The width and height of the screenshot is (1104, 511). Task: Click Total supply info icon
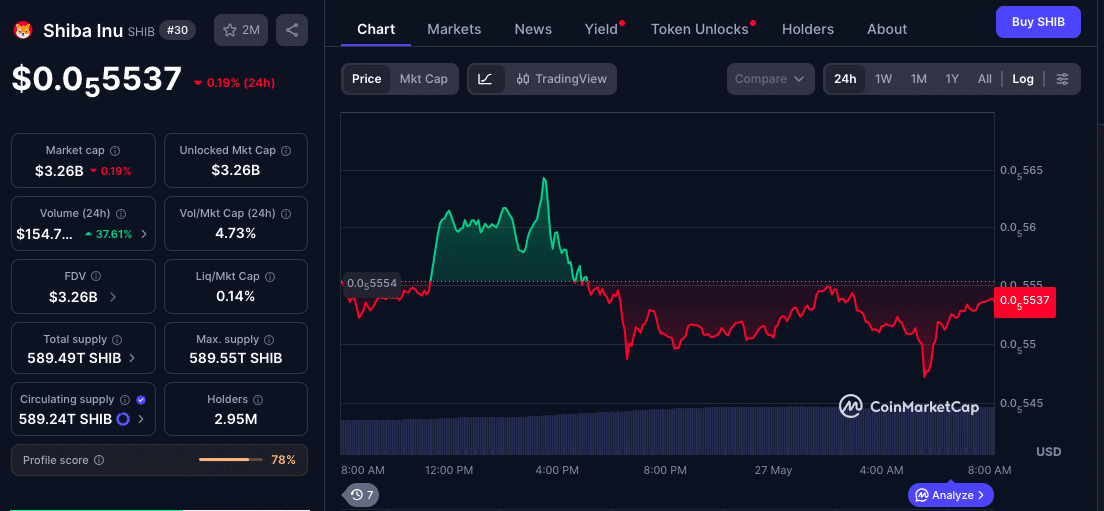118,340
